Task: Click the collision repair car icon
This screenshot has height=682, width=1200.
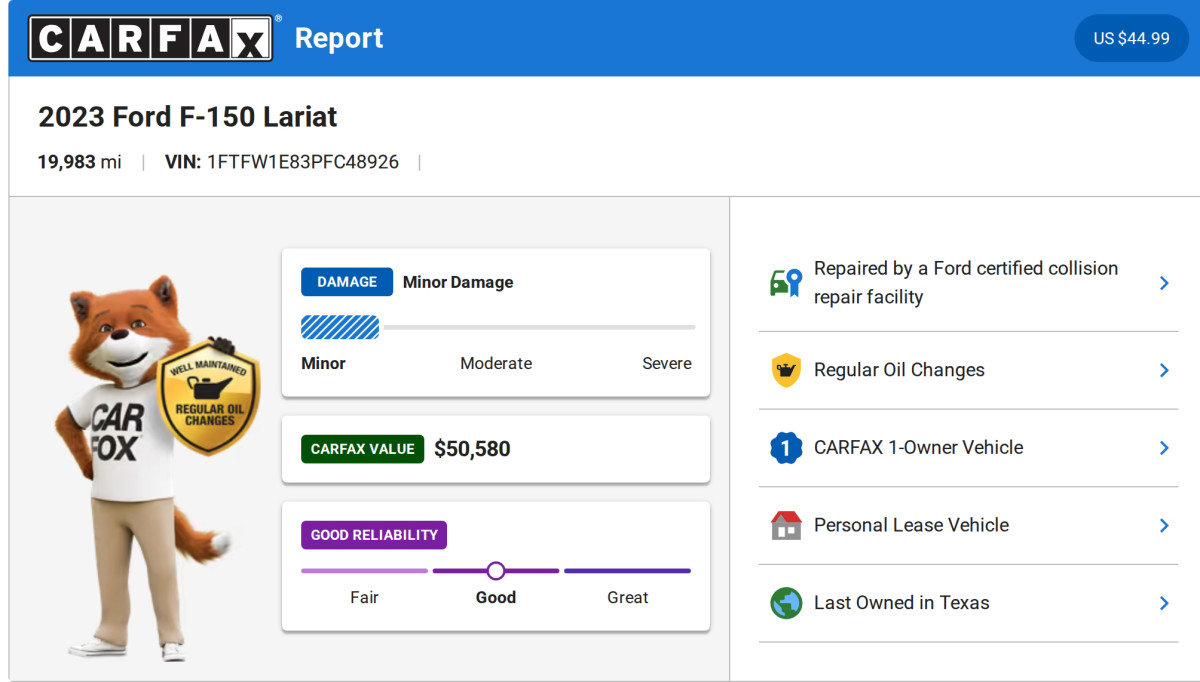Action: 786,283
